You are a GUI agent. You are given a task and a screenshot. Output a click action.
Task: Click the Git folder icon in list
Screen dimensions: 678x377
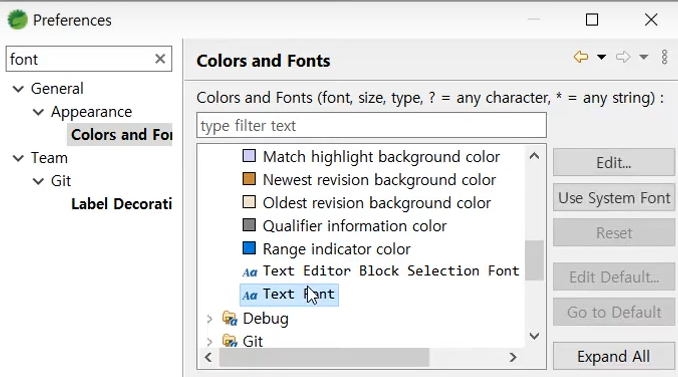pos(230,341)
